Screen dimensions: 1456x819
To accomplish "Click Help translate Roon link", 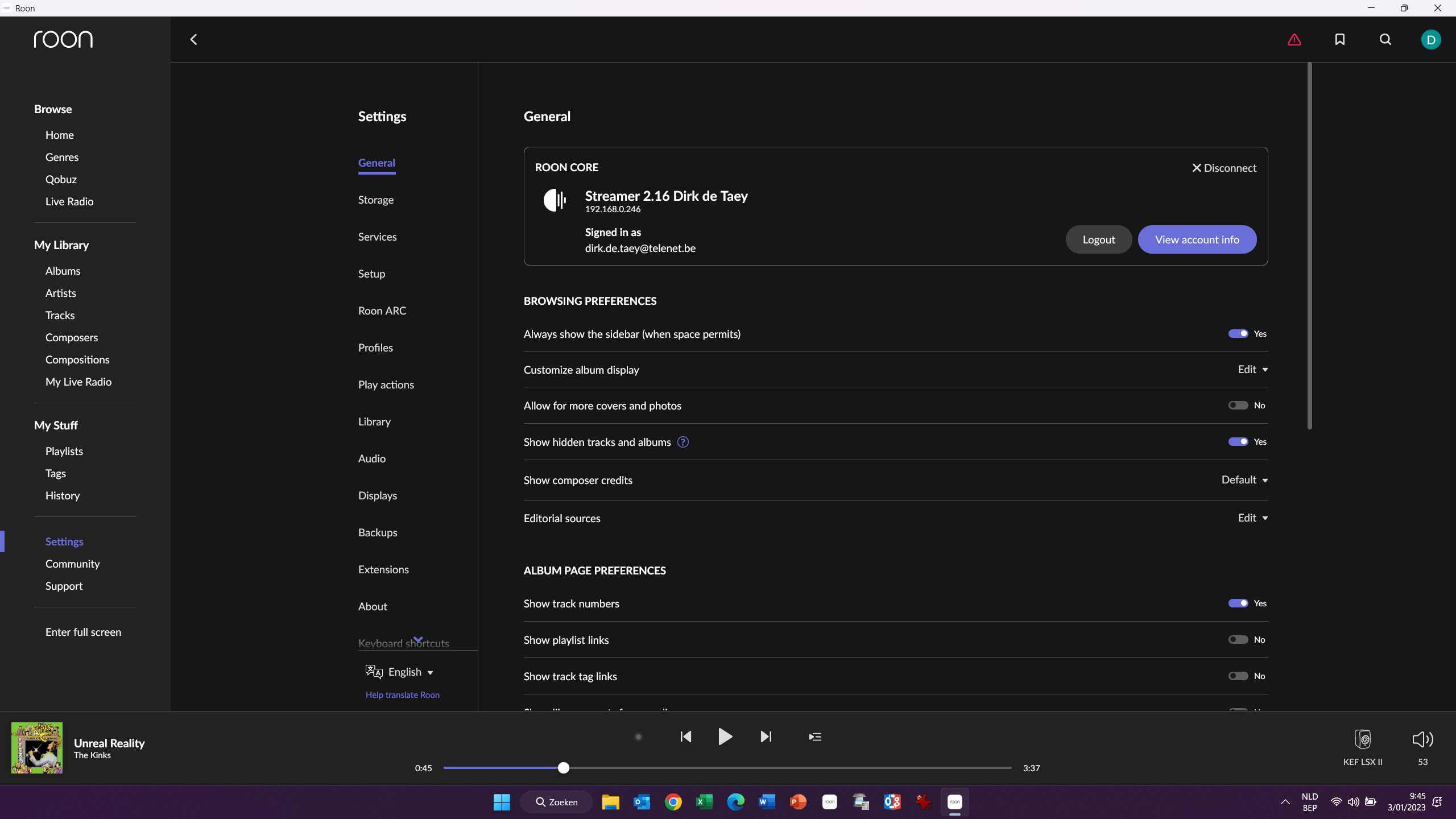I will tap(403, 695).
